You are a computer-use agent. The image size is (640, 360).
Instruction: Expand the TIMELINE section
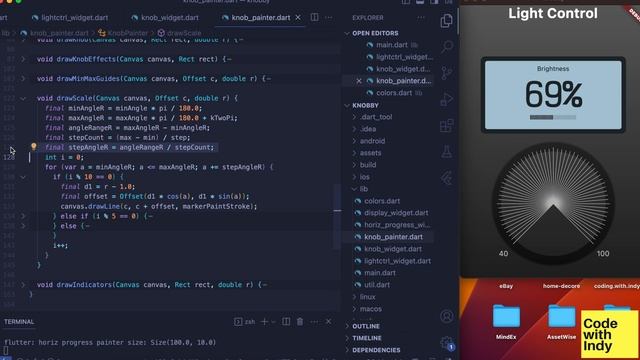[x=367, y=338]
